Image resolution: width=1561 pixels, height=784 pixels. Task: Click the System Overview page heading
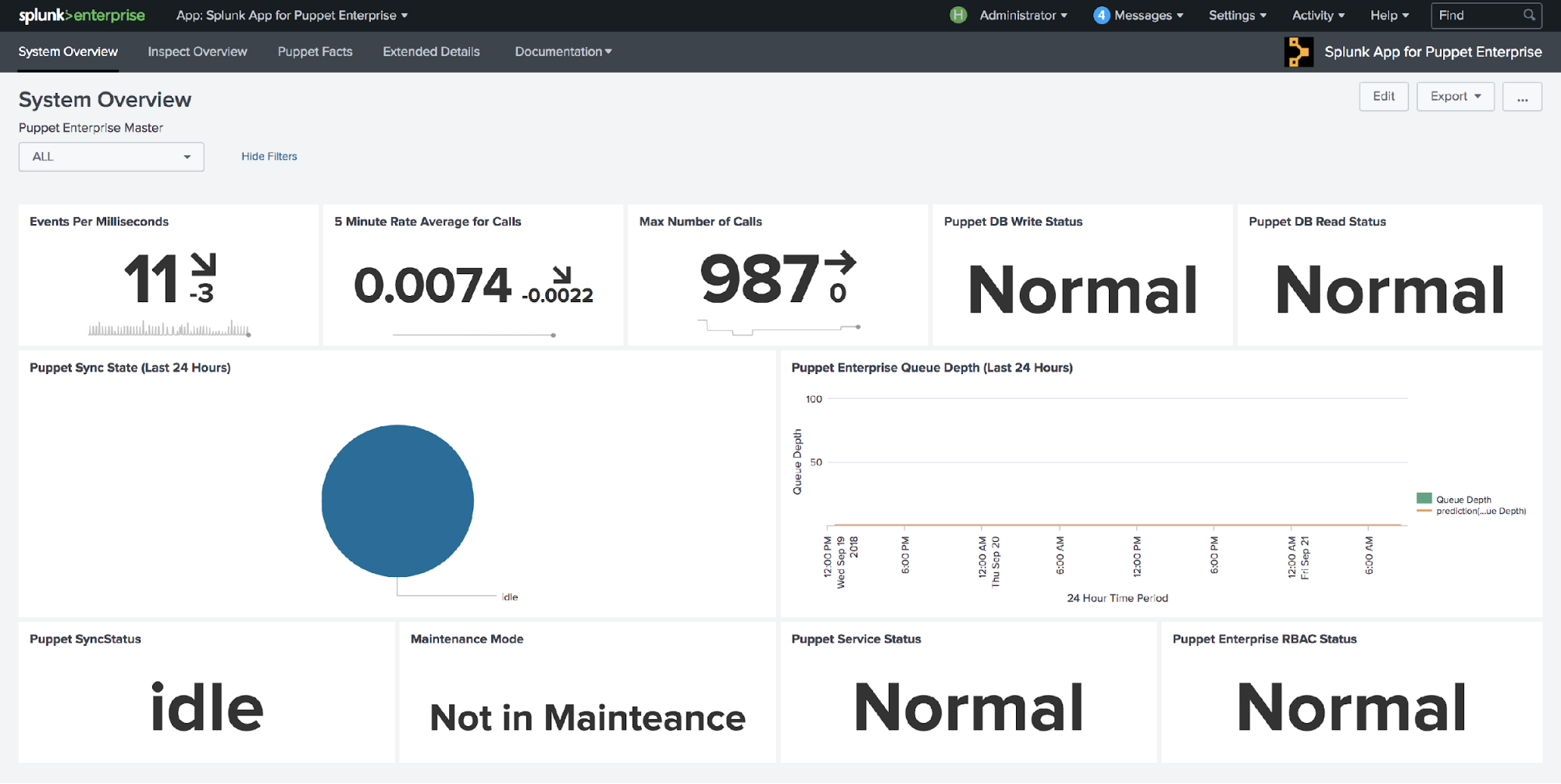[105, 100]
